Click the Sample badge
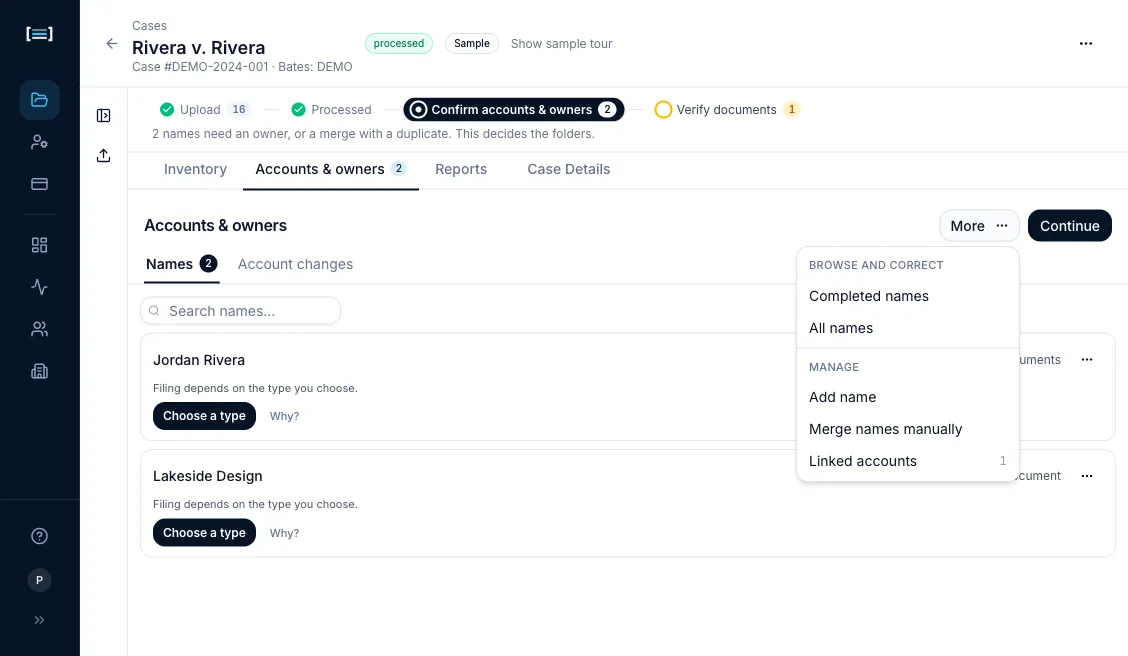 (472, 43)
